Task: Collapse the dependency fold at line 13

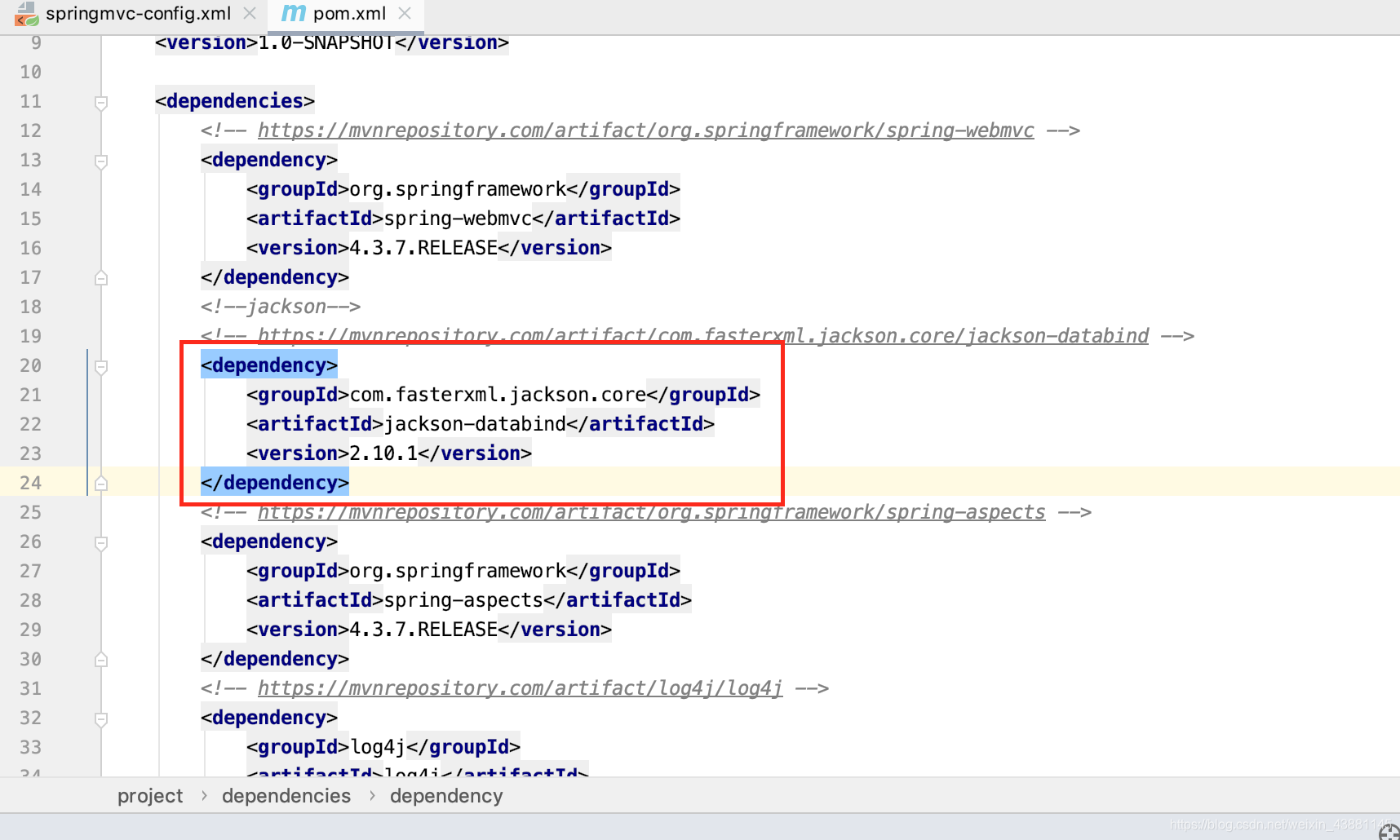Action: tap(101, 161)
